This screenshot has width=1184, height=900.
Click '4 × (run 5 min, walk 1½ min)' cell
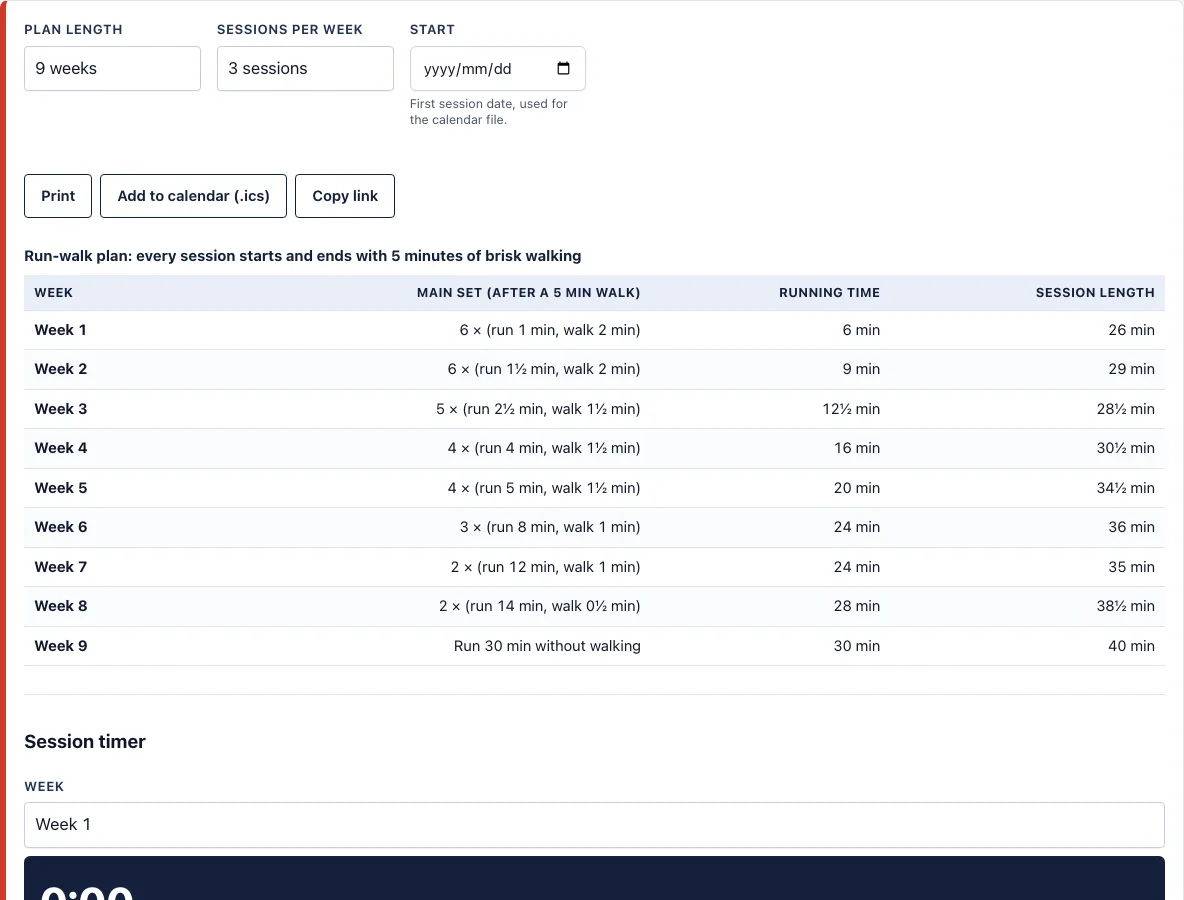point(544,489)
